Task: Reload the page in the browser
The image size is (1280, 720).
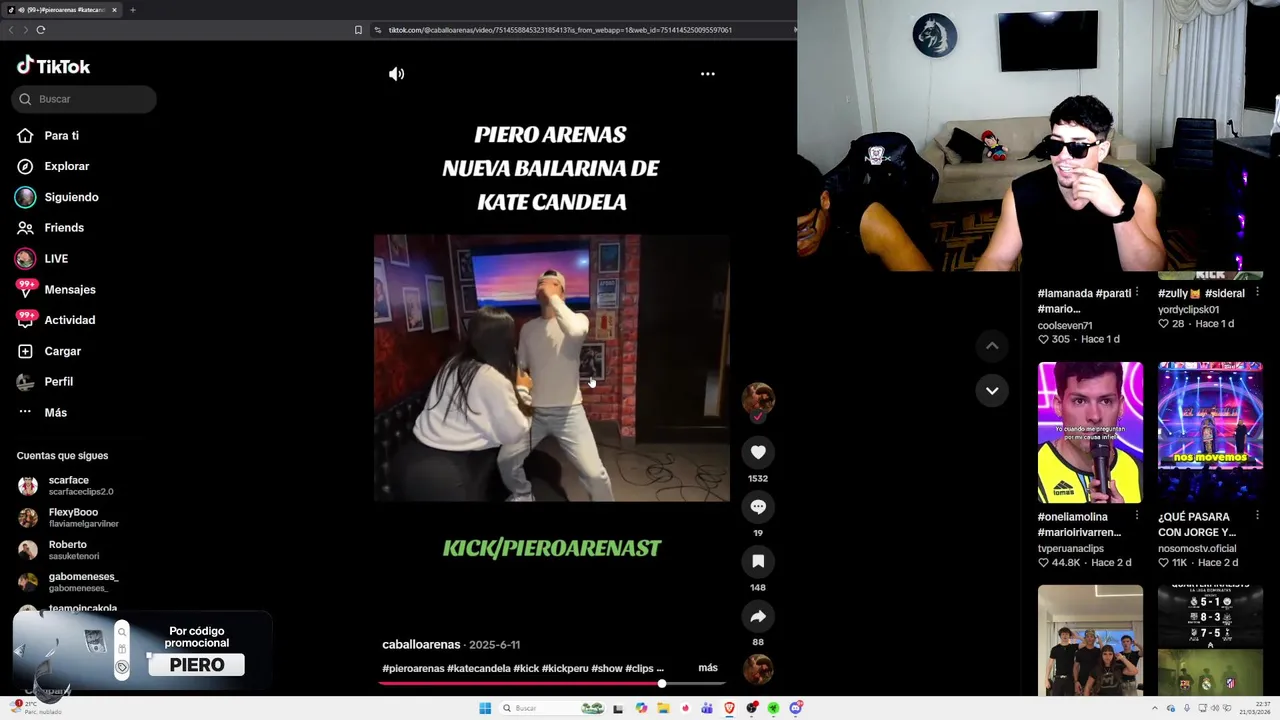Action: [x=41, y=30]
